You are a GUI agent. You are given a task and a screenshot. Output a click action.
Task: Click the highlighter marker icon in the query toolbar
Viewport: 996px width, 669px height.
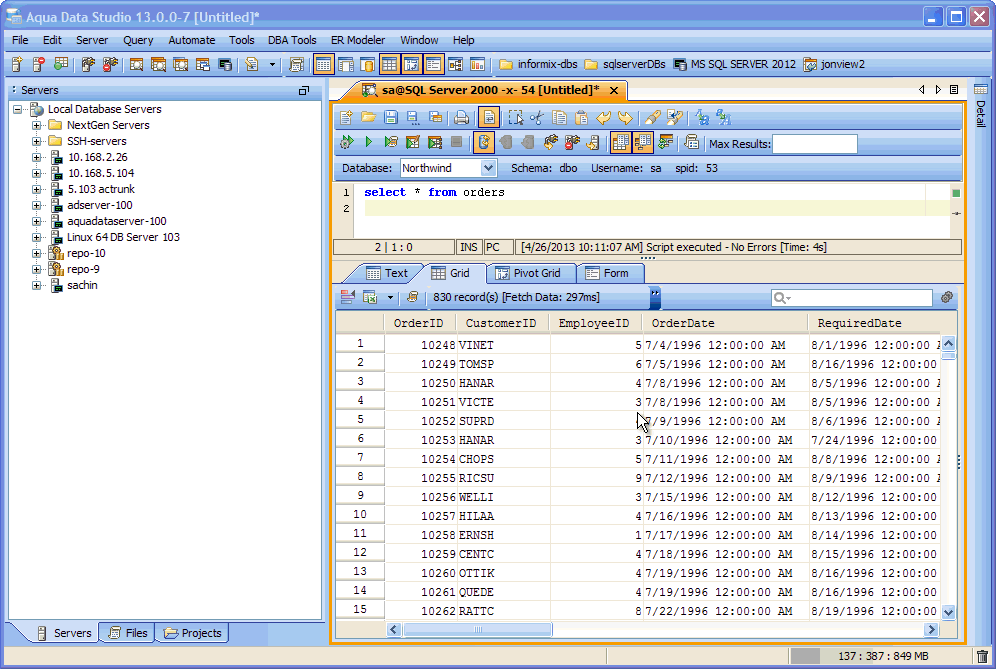pos(652,118)
